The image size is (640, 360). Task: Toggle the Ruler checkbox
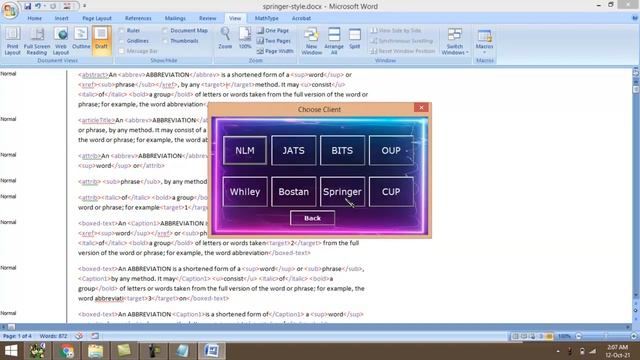click(122, 31)
